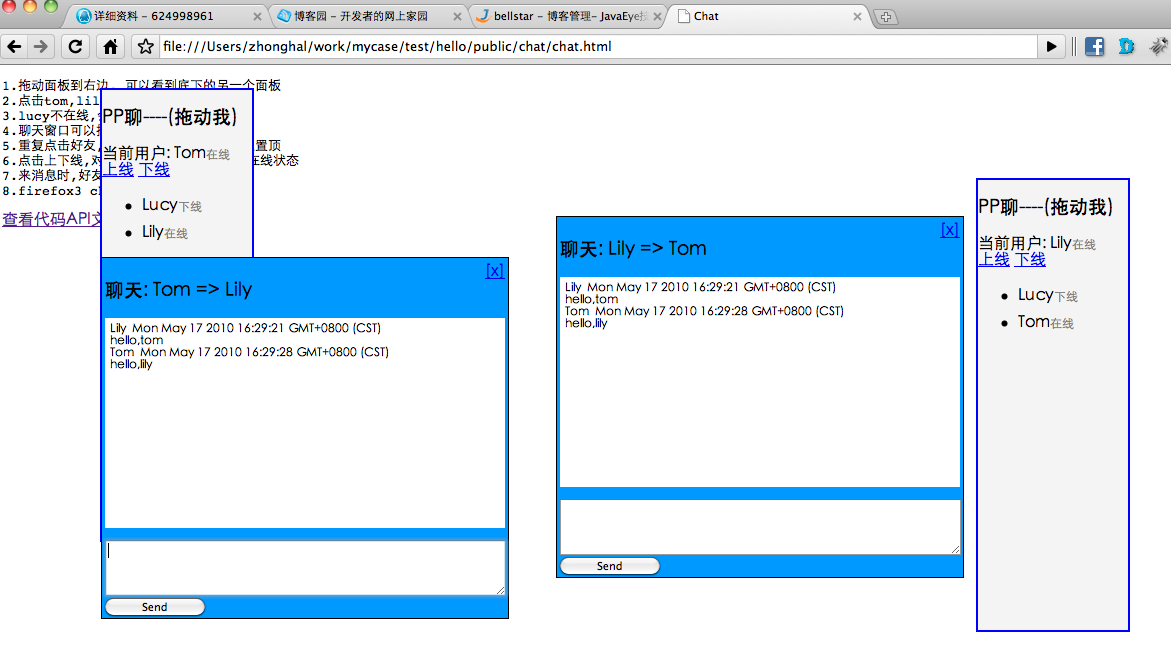Image resolution: width=1171 pixels, height=660 pixels.
Task: Click resize grip of Tom => Lily input
Action: pyautogui.click(x=500, y=591)
